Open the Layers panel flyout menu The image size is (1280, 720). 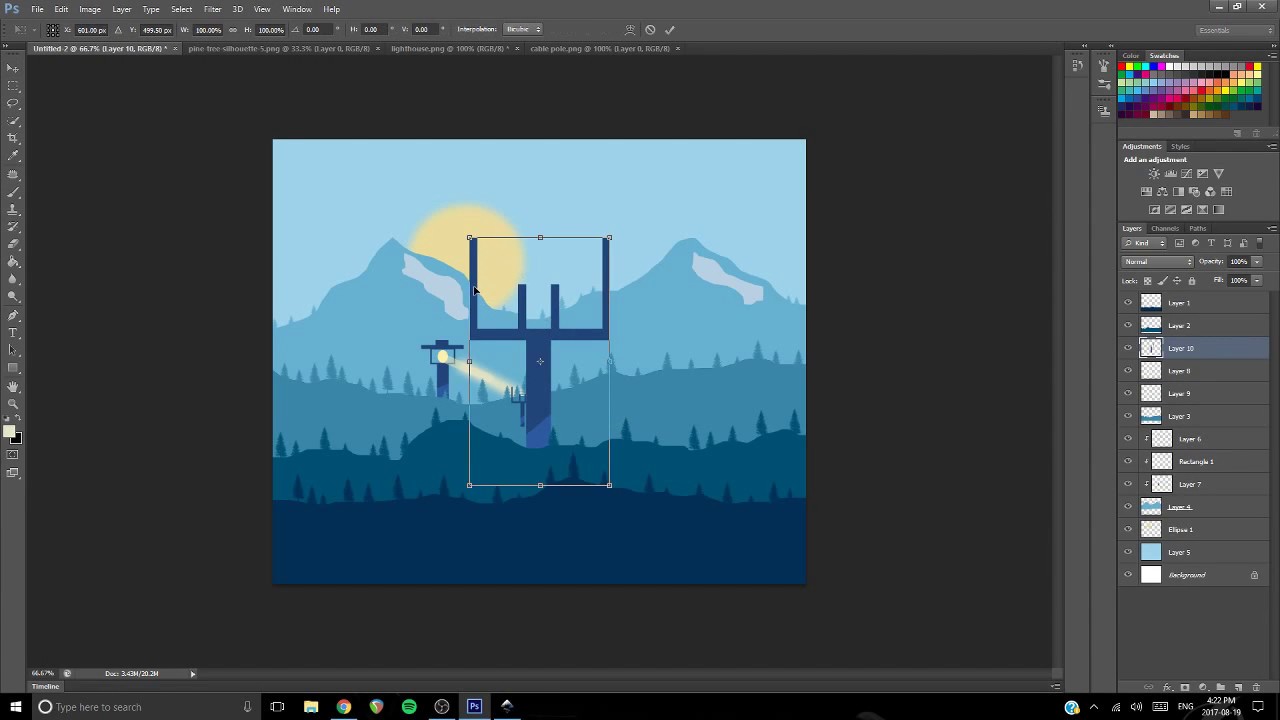tap(1272, 228)
